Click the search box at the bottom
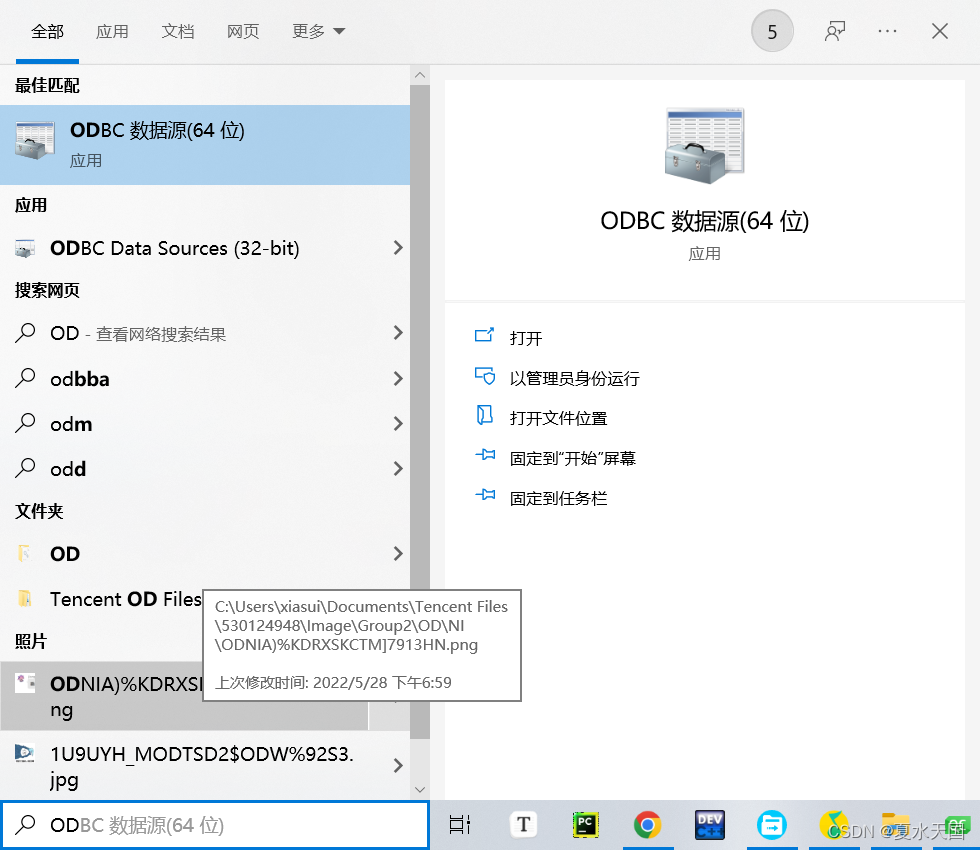Image resolution: width=980 pixels, height=850 pixels. pyautogui.click(x=215, y=825)
